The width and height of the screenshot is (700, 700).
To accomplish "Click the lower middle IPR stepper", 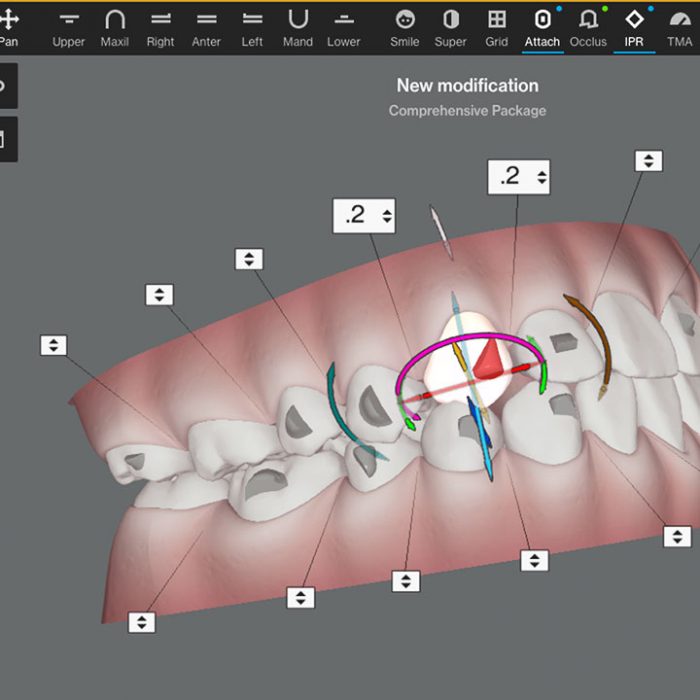I will click(x=406, y=581).
